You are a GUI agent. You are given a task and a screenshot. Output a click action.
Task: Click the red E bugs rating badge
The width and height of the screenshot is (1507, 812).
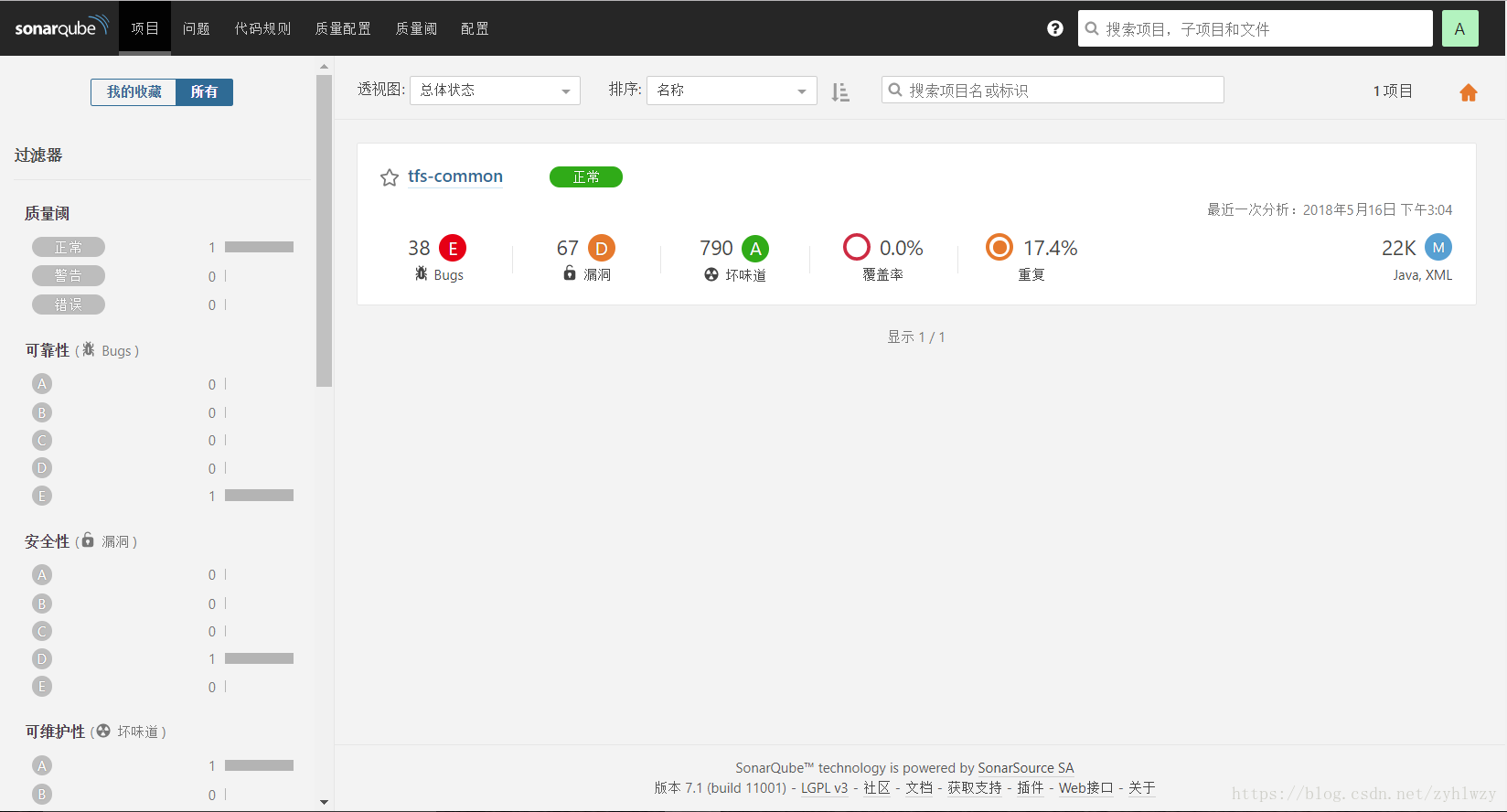[453, 248]
